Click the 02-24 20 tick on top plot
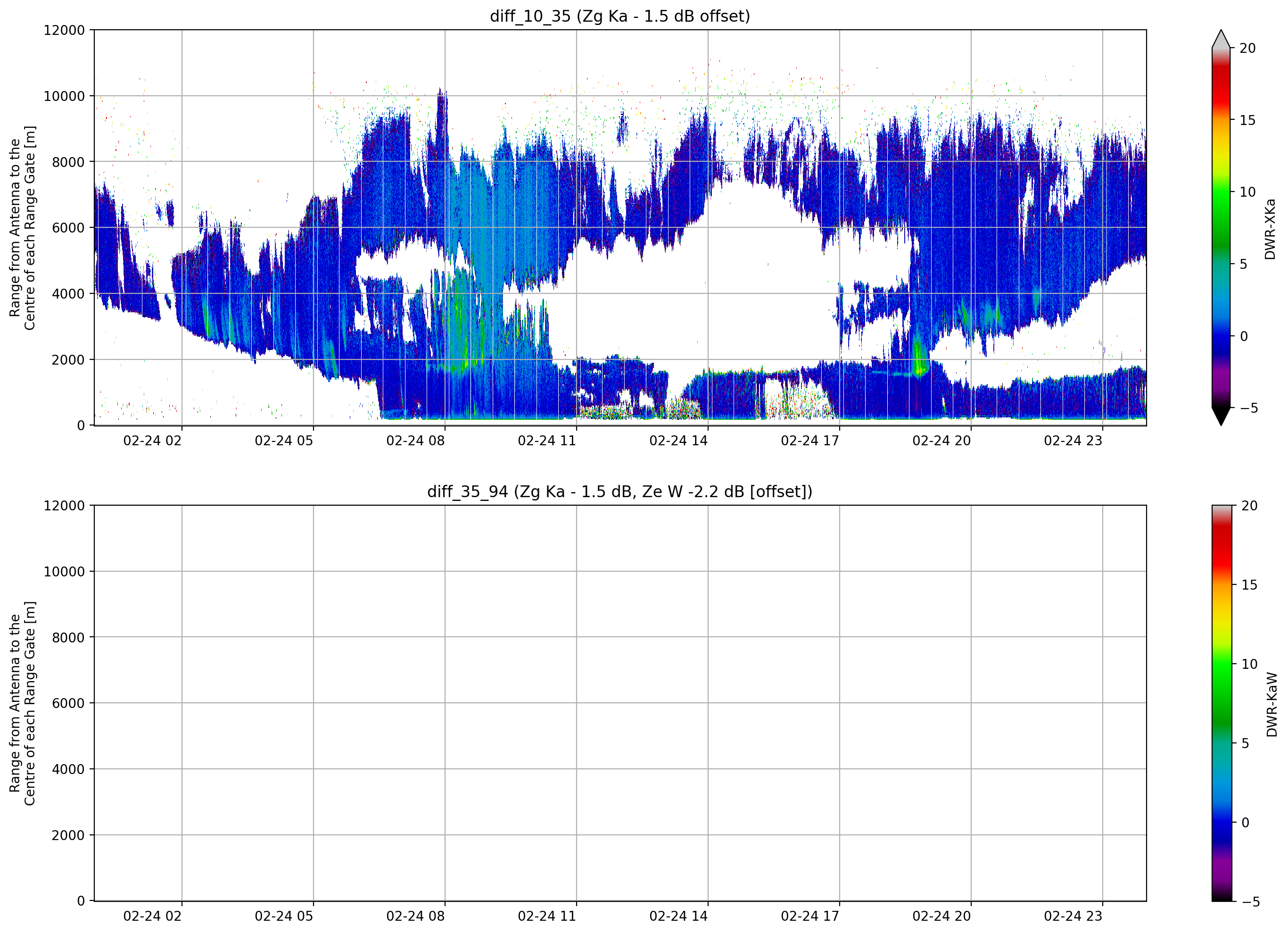1288x933 pixels. pyautogui.click(x=941, y=441)
